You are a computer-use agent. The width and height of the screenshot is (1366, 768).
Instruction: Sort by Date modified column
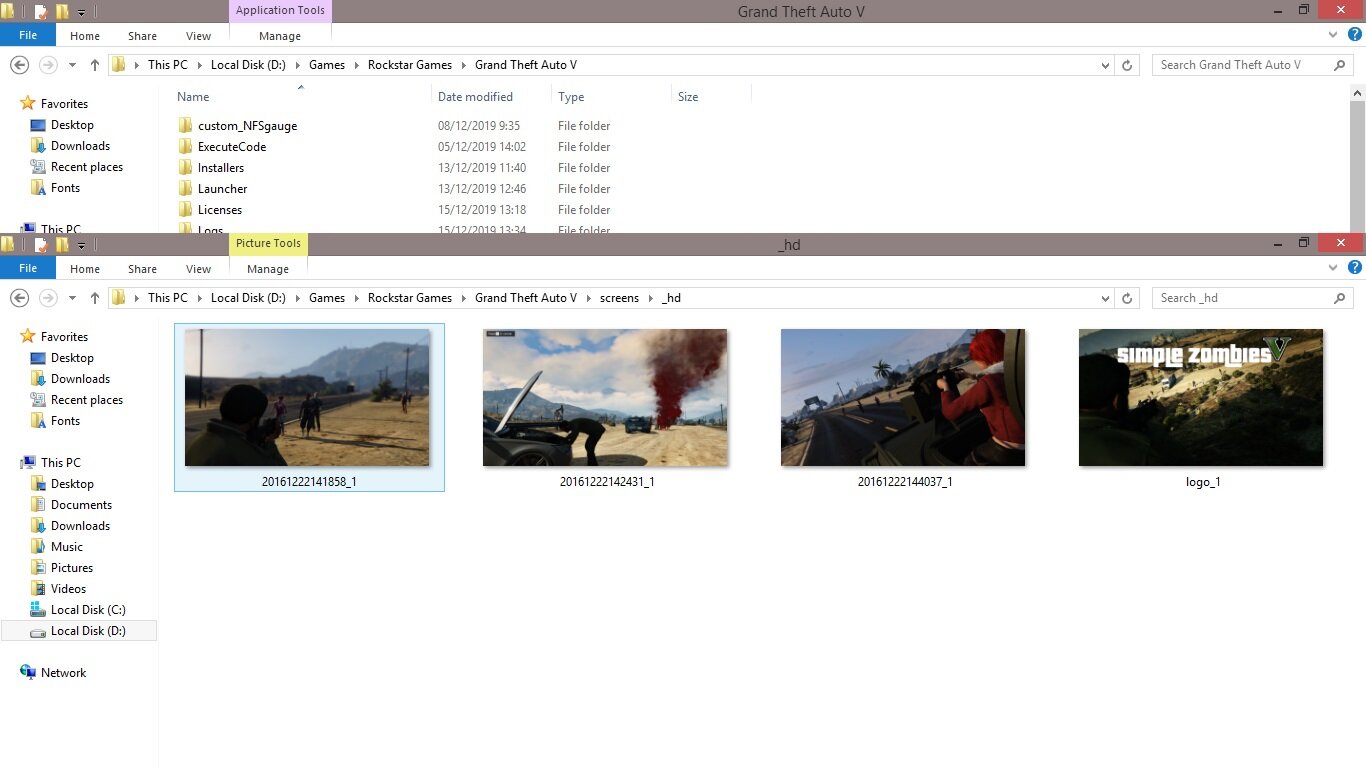475,97
